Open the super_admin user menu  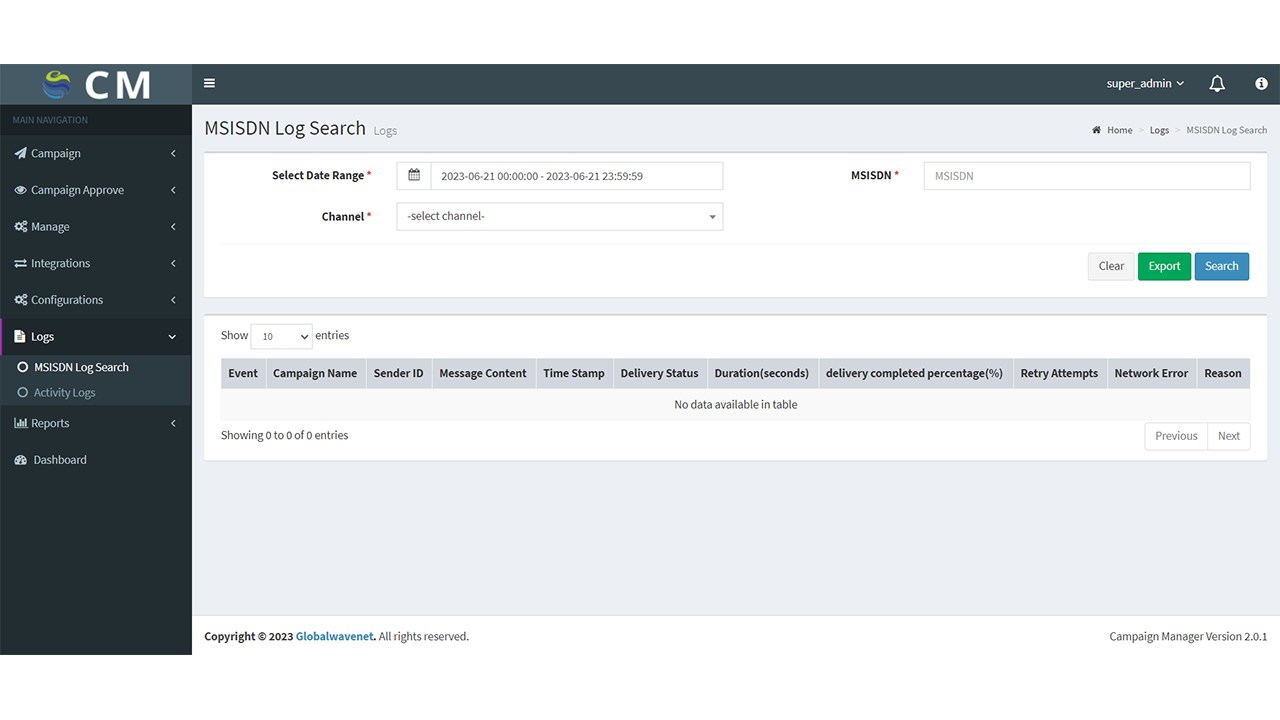point(1145,84)
